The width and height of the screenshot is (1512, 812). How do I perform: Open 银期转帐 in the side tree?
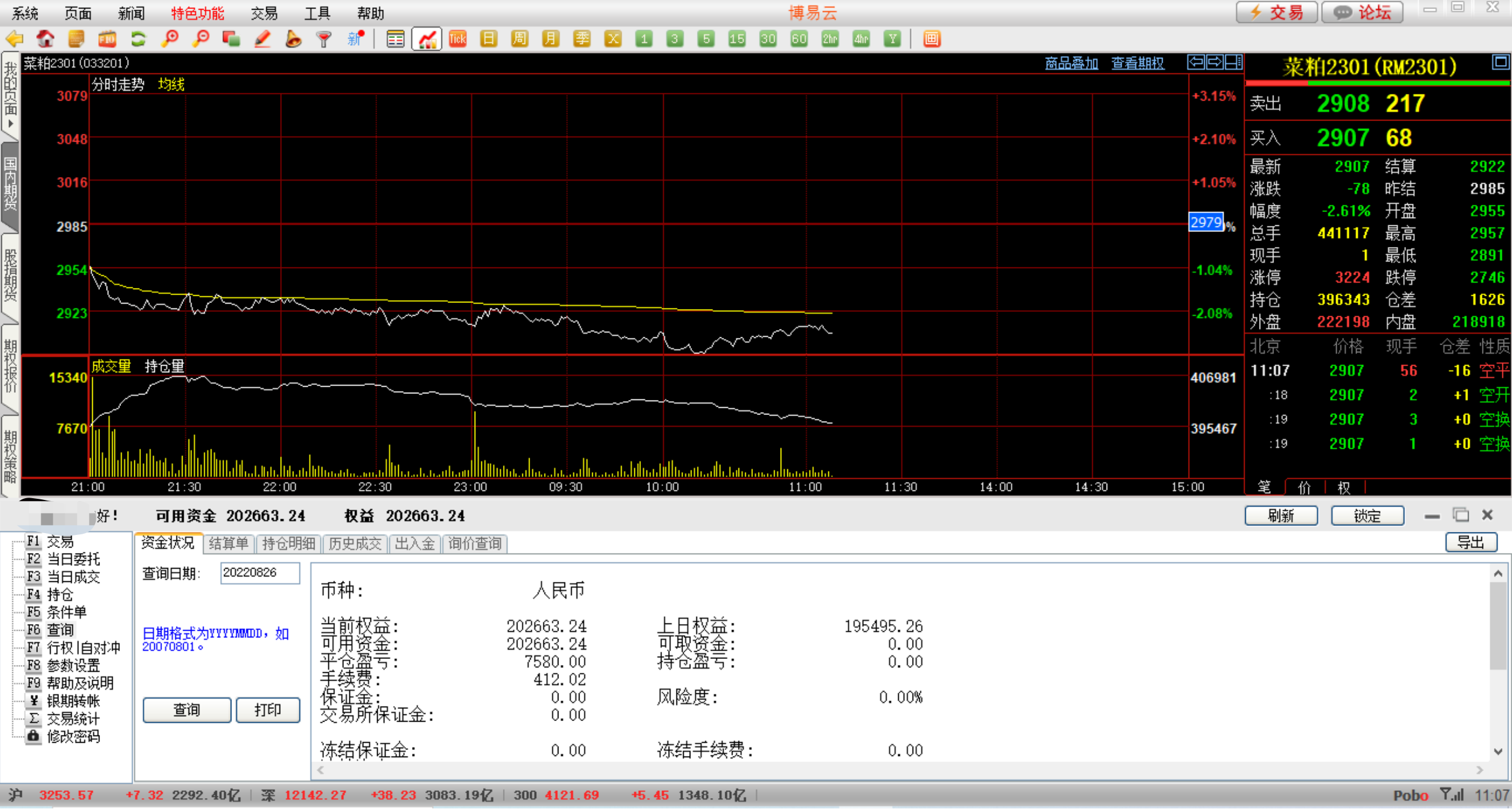tap(73, 701)
